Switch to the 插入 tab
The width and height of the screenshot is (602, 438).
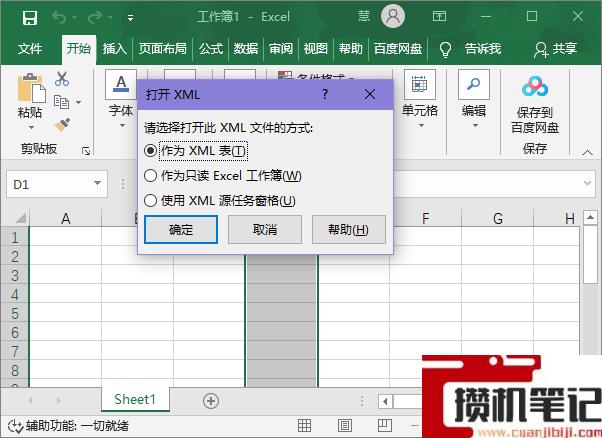tap(114, 49)
